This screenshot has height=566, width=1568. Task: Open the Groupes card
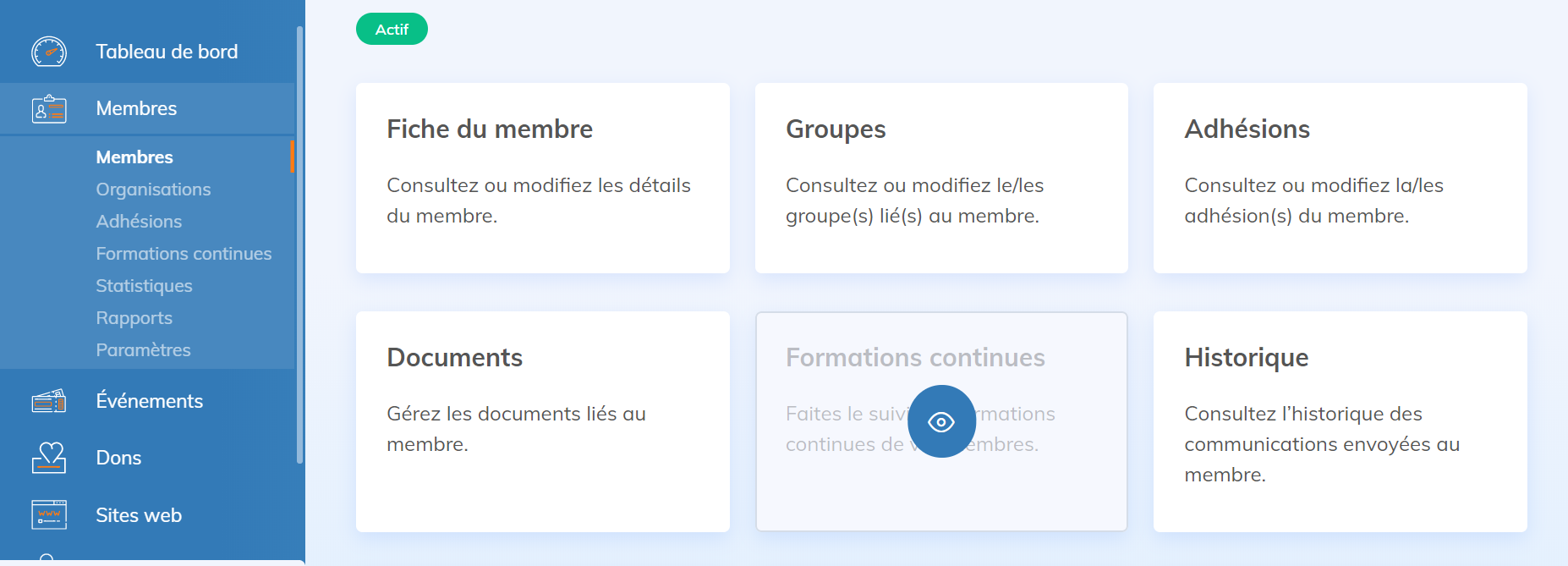940,178
